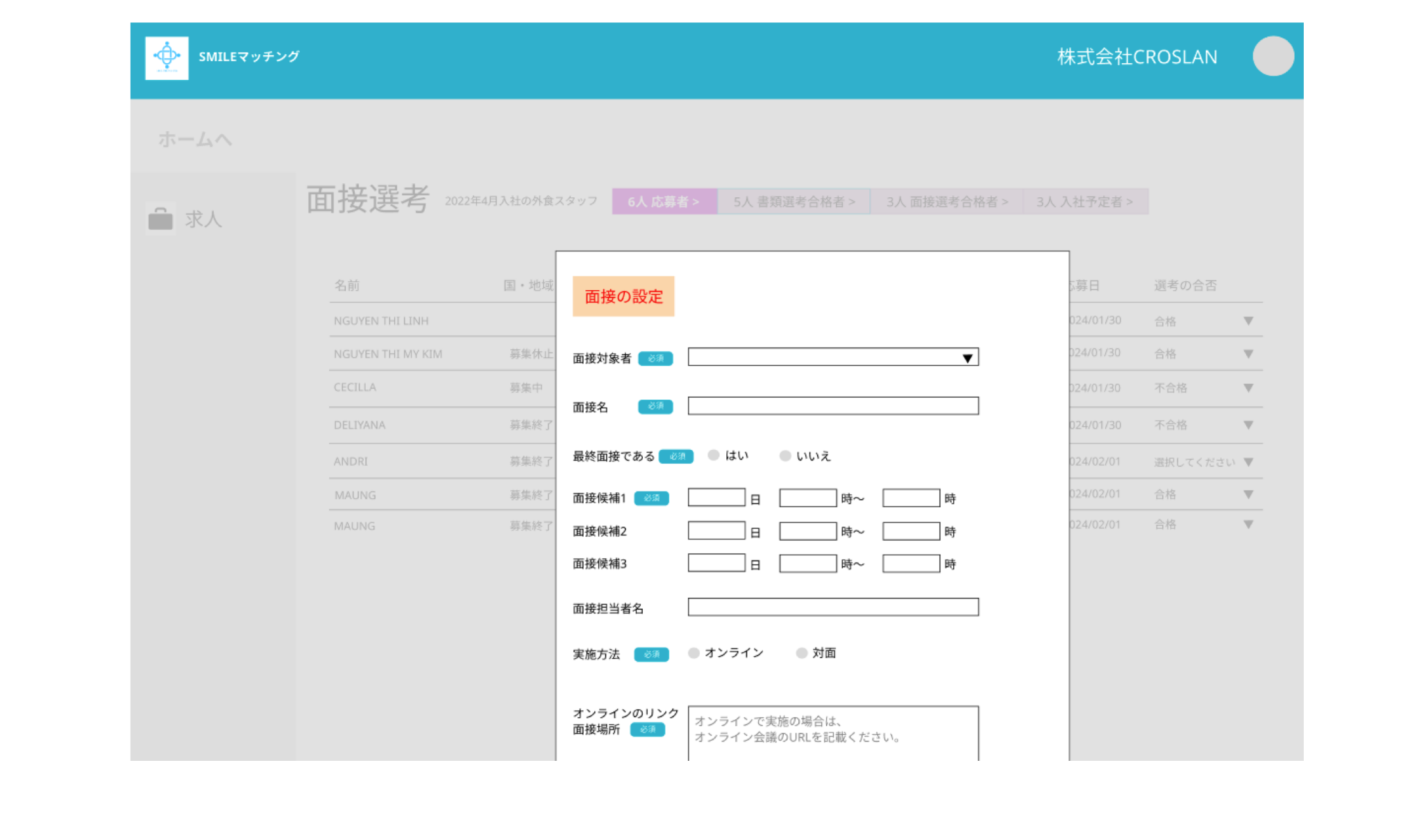The image size is (1419, 840).
Task: Expand 選択してください dropdown in ANDRI row
Action: (1248, 462)
